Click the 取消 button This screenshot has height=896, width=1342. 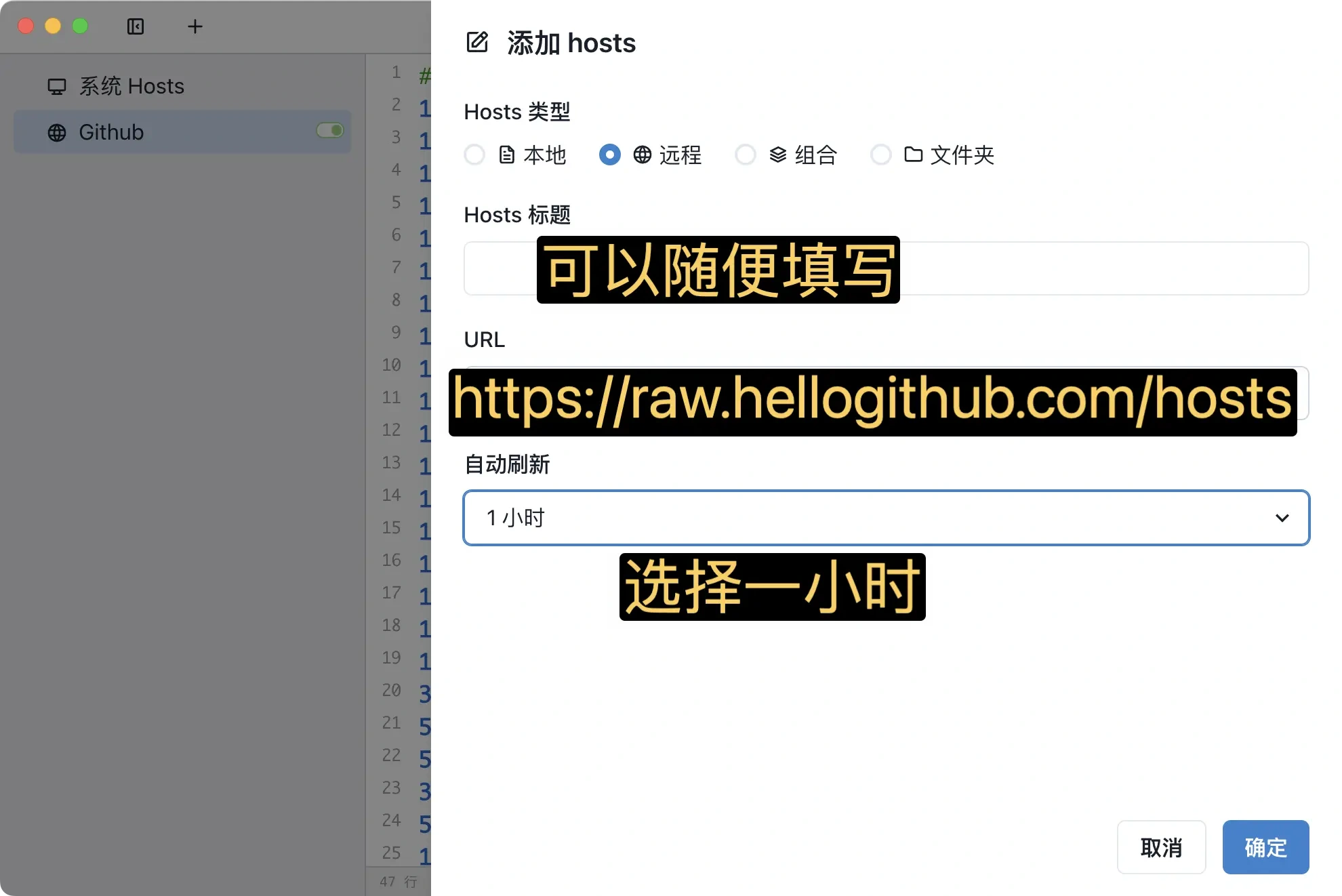tap(1161, 847)
